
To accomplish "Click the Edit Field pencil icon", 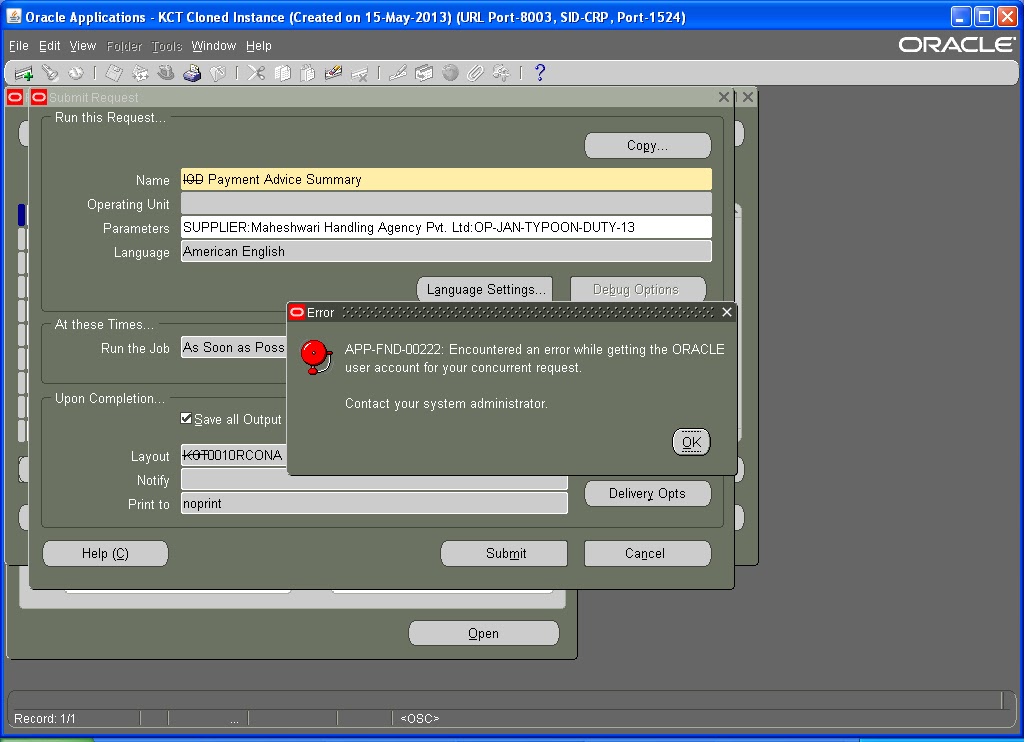I will pyautogui.click(x=398, y=73).
